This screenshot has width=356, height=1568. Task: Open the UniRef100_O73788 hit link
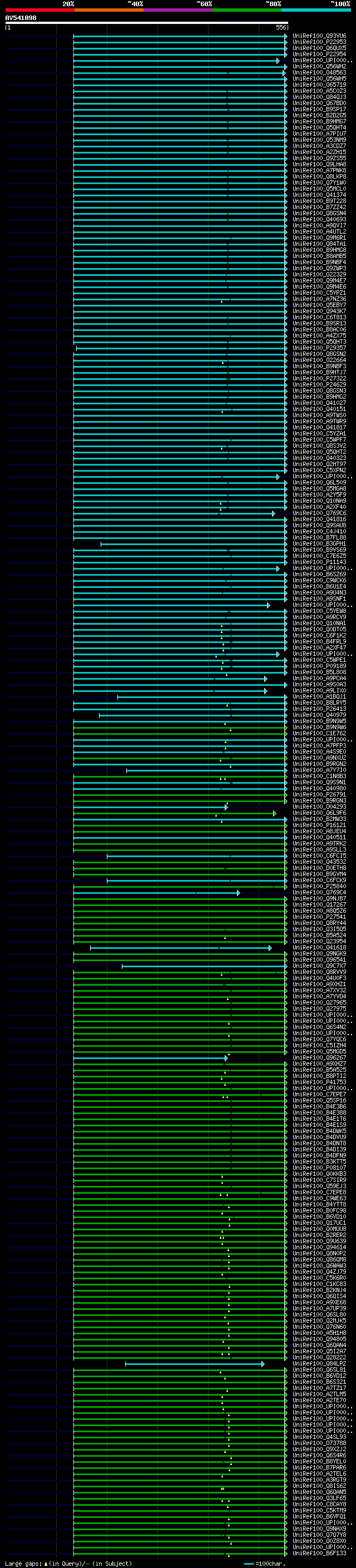coord(319,1443)
